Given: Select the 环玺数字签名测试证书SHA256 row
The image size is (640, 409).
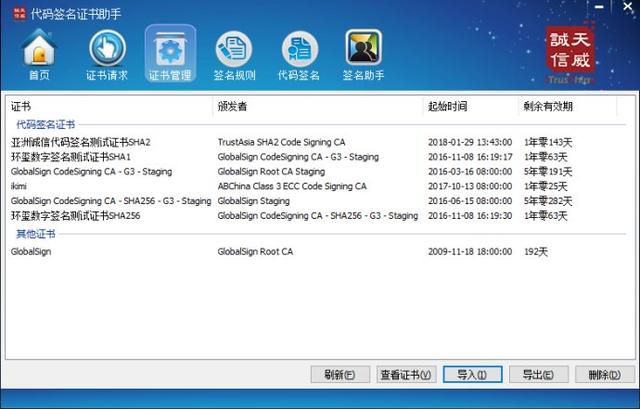Looking at the screenshot, I should coord(316,216).
